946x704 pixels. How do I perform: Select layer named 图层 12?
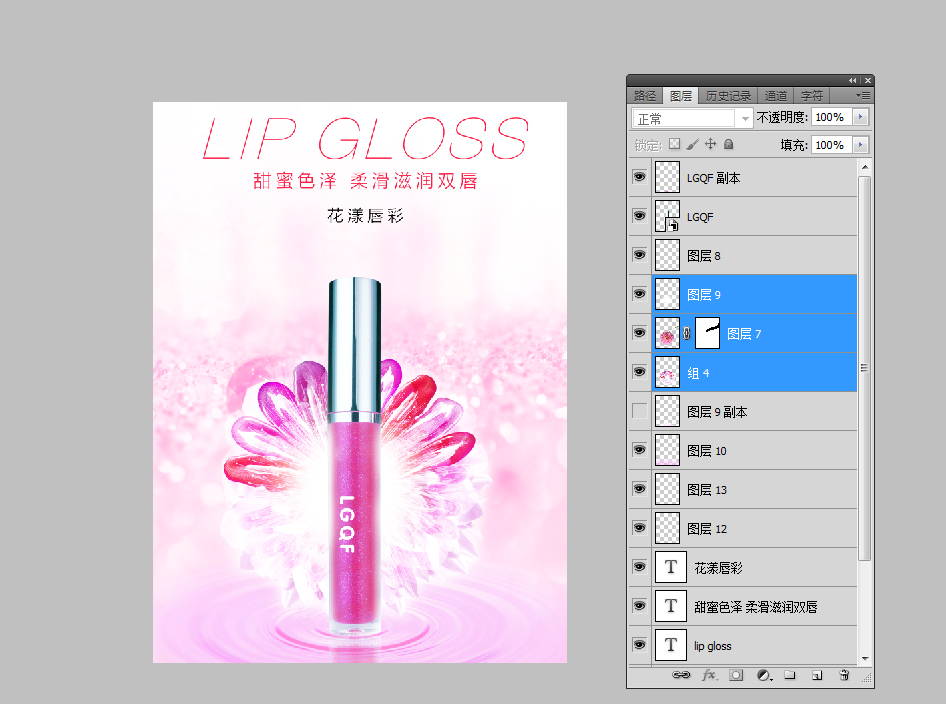707,529
